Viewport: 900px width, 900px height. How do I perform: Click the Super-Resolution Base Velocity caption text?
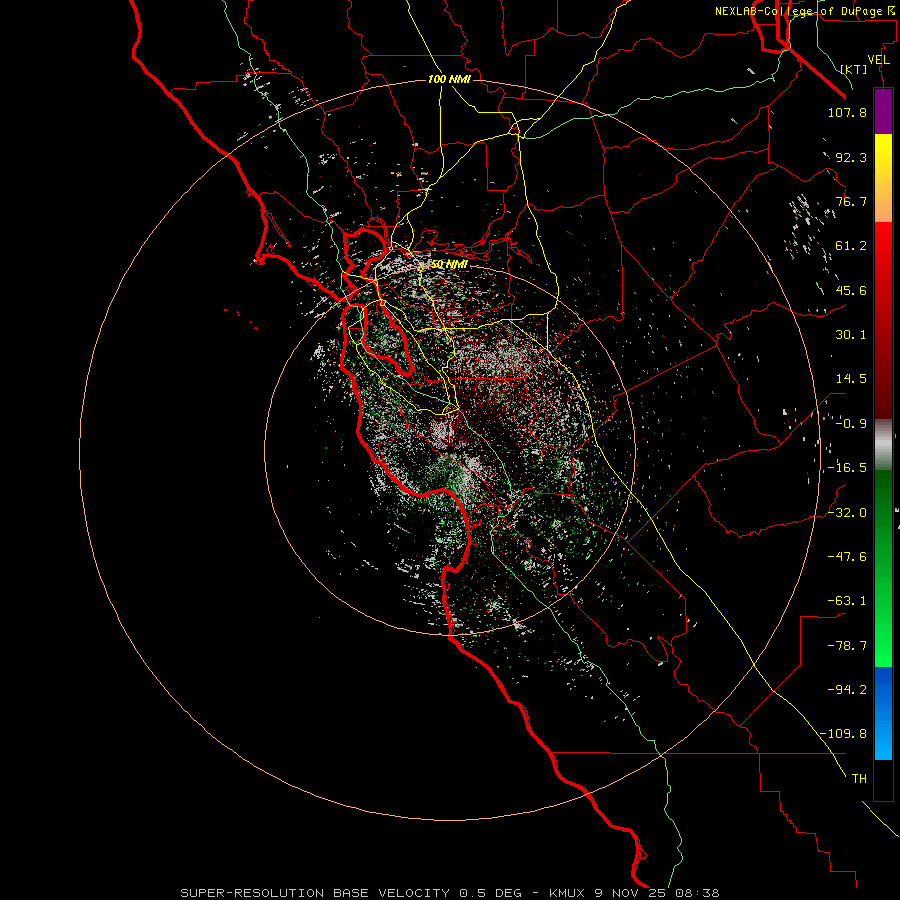(x=450, y=893)
